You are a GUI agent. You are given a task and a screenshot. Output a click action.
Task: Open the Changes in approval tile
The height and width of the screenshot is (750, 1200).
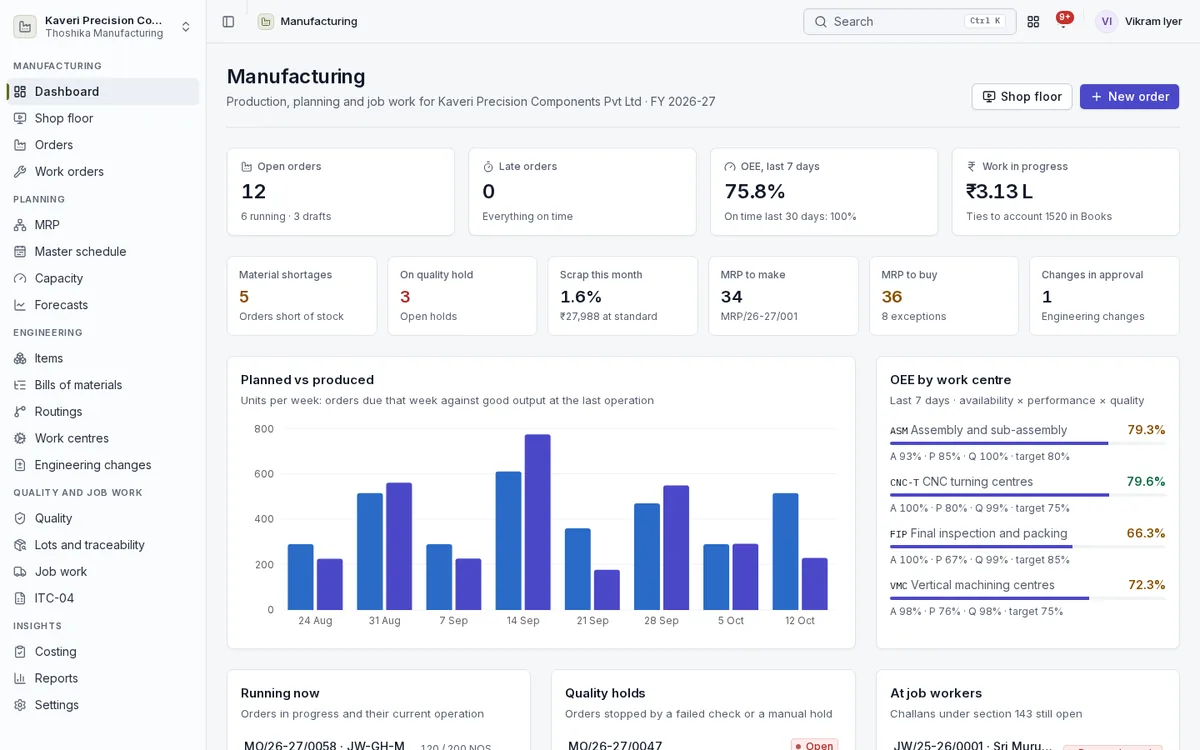point(1104,296)
